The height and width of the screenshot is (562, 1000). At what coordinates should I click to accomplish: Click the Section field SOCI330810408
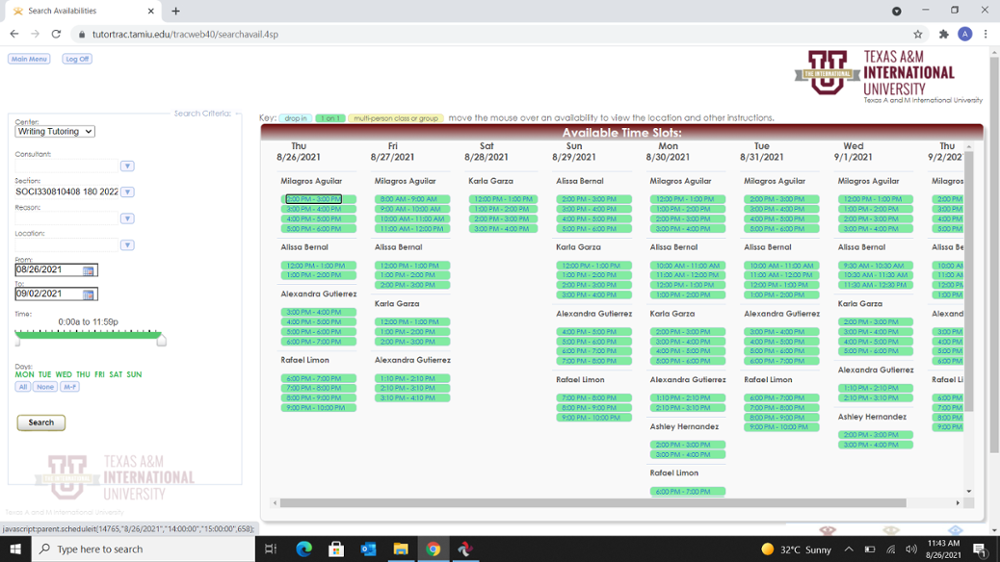pyautogui.click(x=67, y=192)
